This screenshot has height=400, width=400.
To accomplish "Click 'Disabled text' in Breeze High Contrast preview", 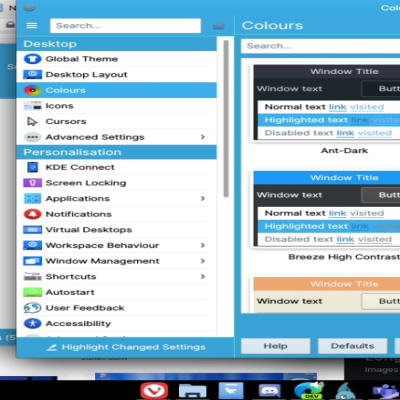I will (299, 239).
